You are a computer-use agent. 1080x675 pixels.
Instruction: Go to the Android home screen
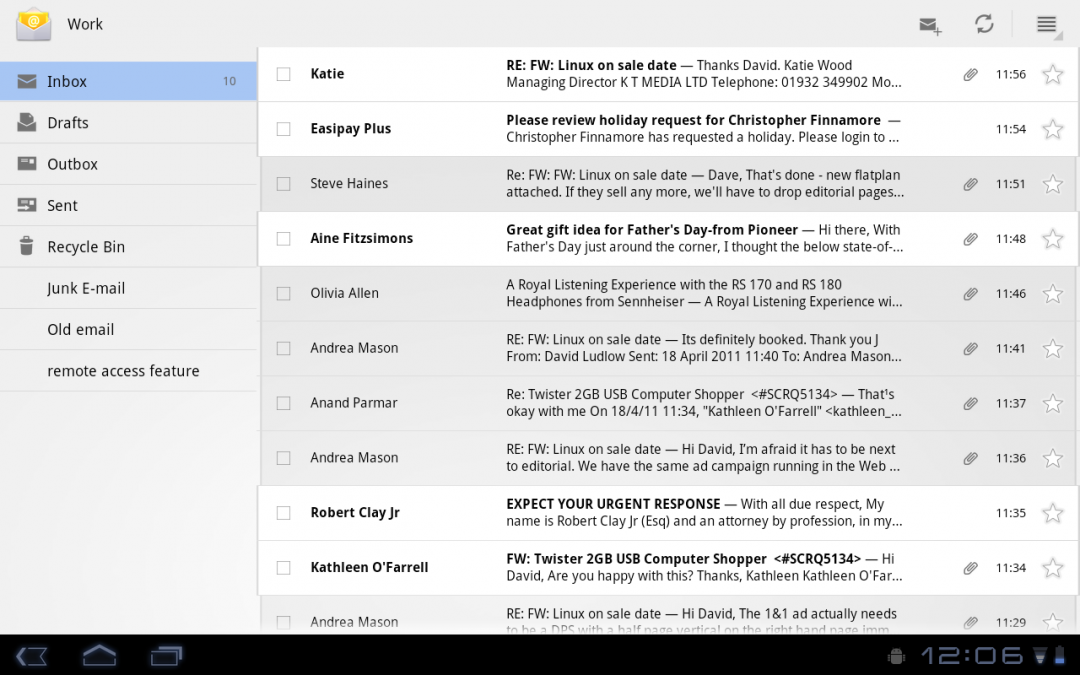point(99,655)
